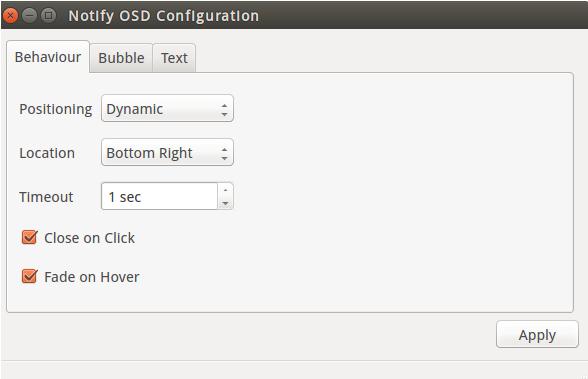
Task: Close the Notify OSD Configuration window
Action: point(10,16)
